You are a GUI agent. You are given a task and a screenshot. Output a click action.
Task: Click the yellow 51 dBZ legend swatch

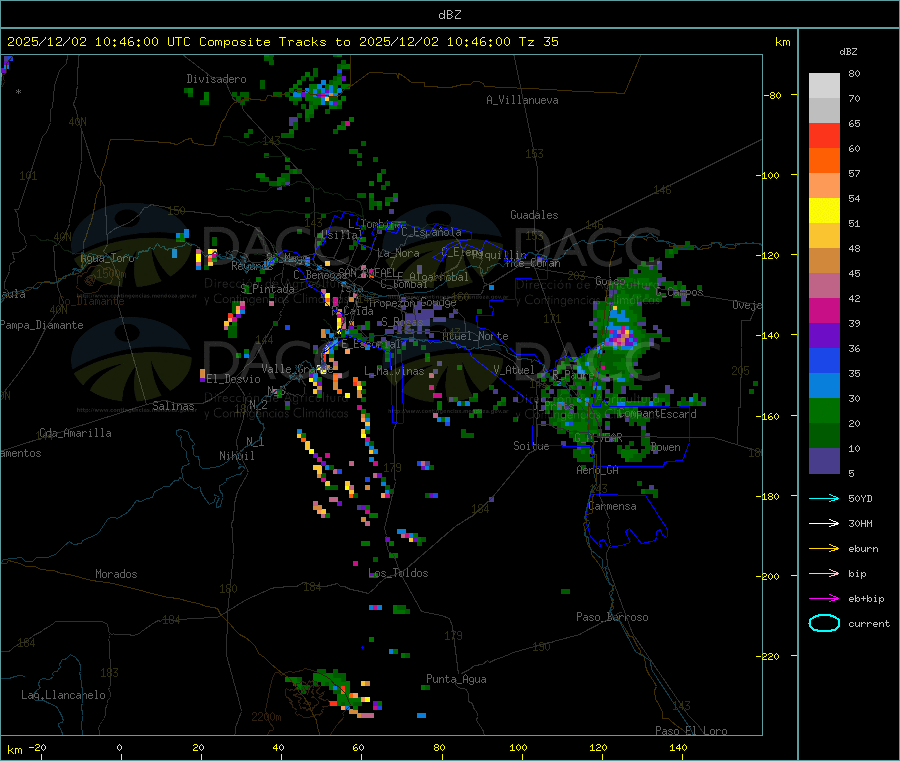824,211
